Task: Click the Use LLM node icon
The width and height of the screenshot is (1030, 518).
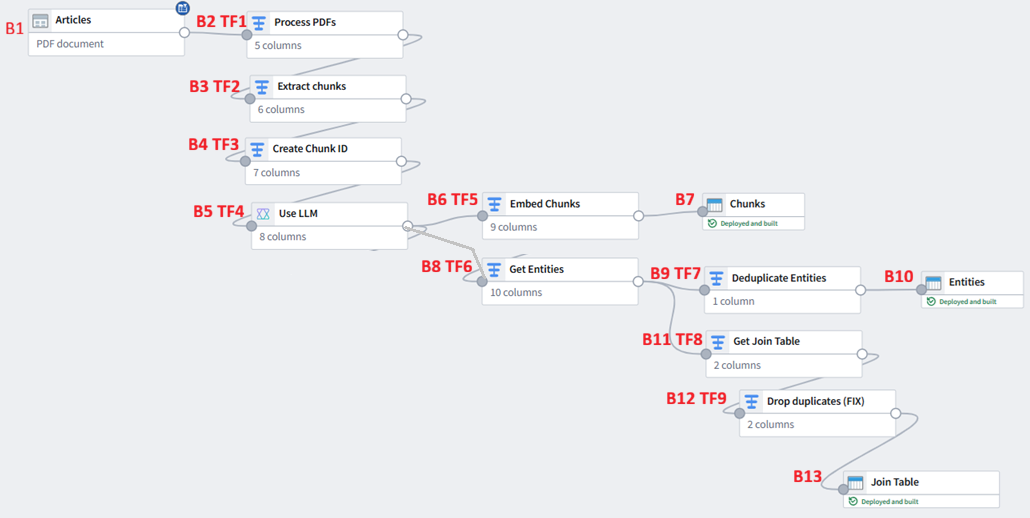Action: [x=263, y=213]
